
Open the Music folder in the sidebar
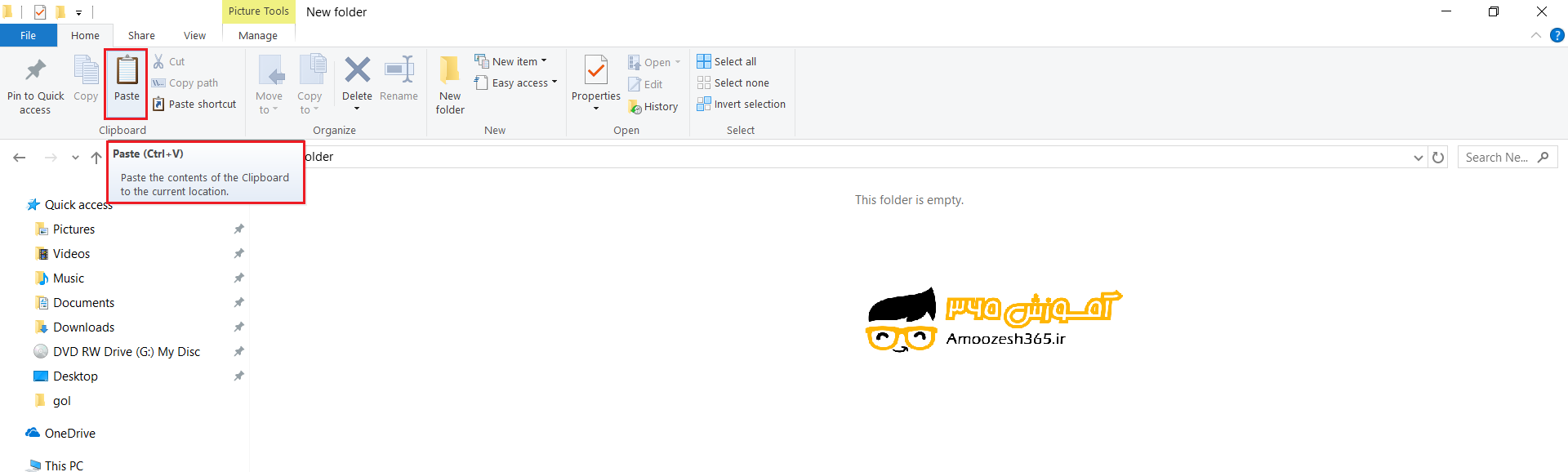tap(60, 278)
